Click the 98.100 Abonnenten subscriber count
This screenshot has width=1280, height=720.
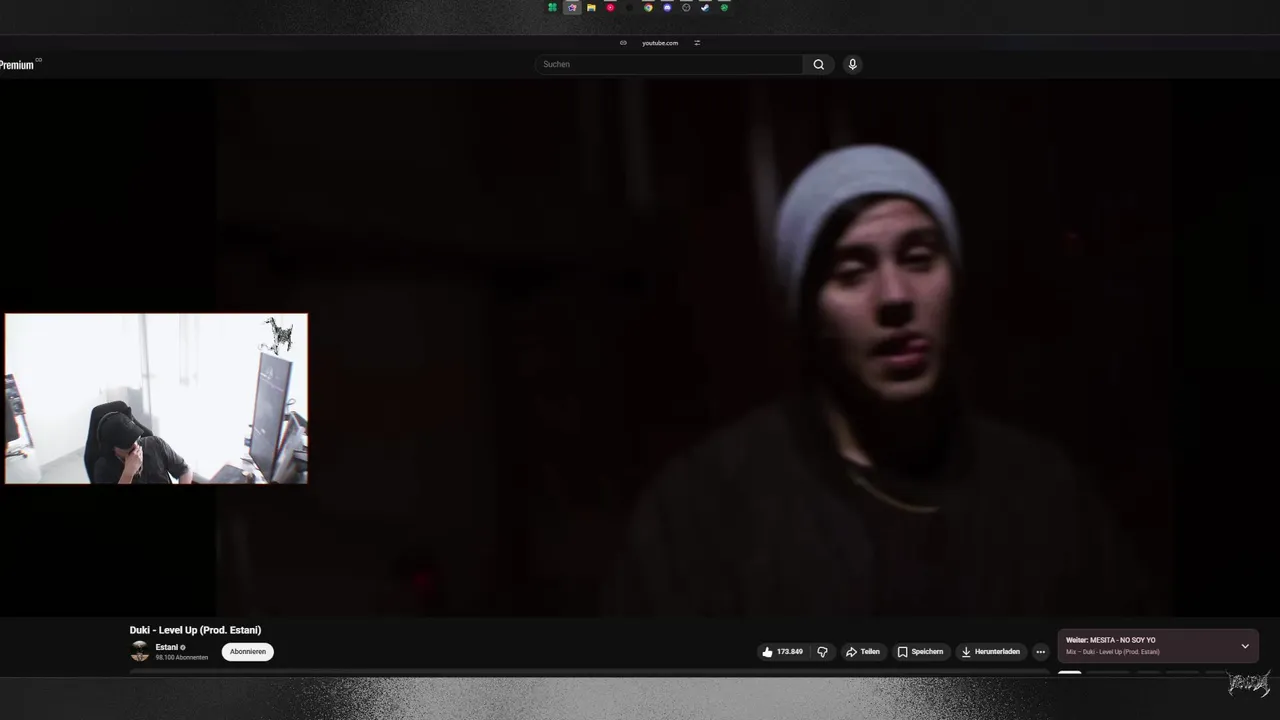182,657
